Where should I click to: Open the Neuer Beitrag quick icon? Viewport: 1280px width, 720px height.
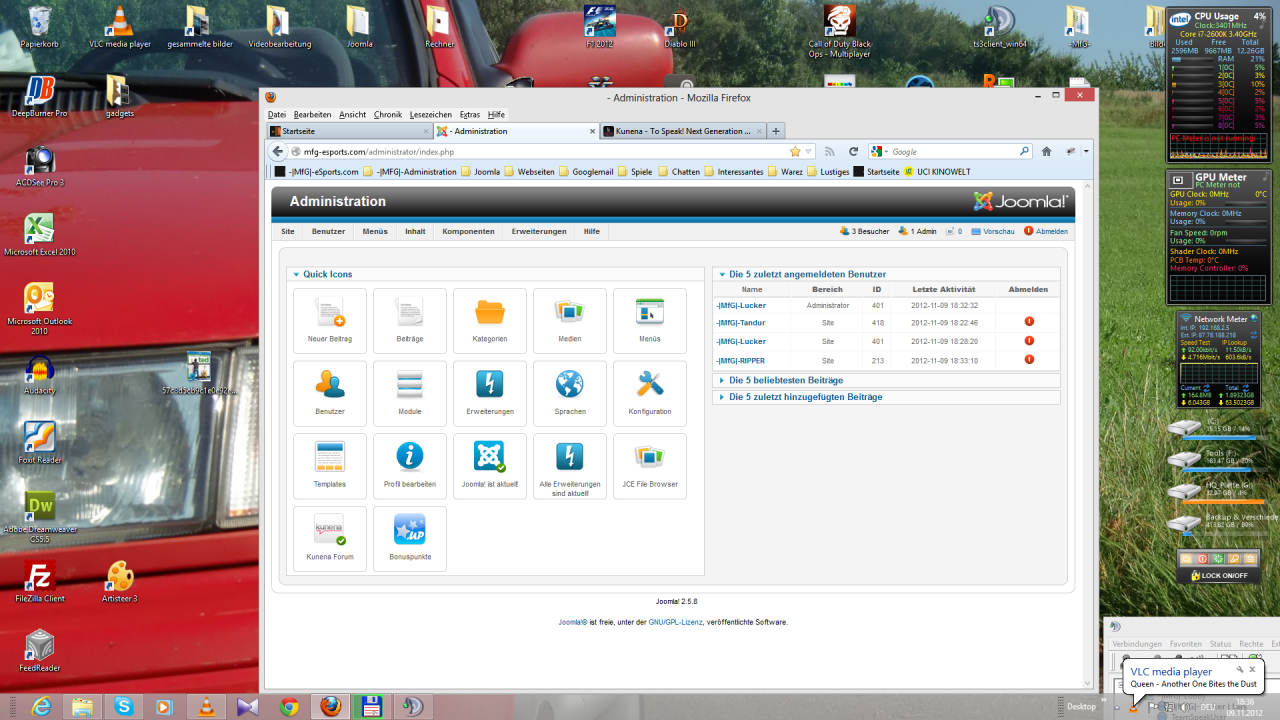pyautogui.click(x=330, y=320)
